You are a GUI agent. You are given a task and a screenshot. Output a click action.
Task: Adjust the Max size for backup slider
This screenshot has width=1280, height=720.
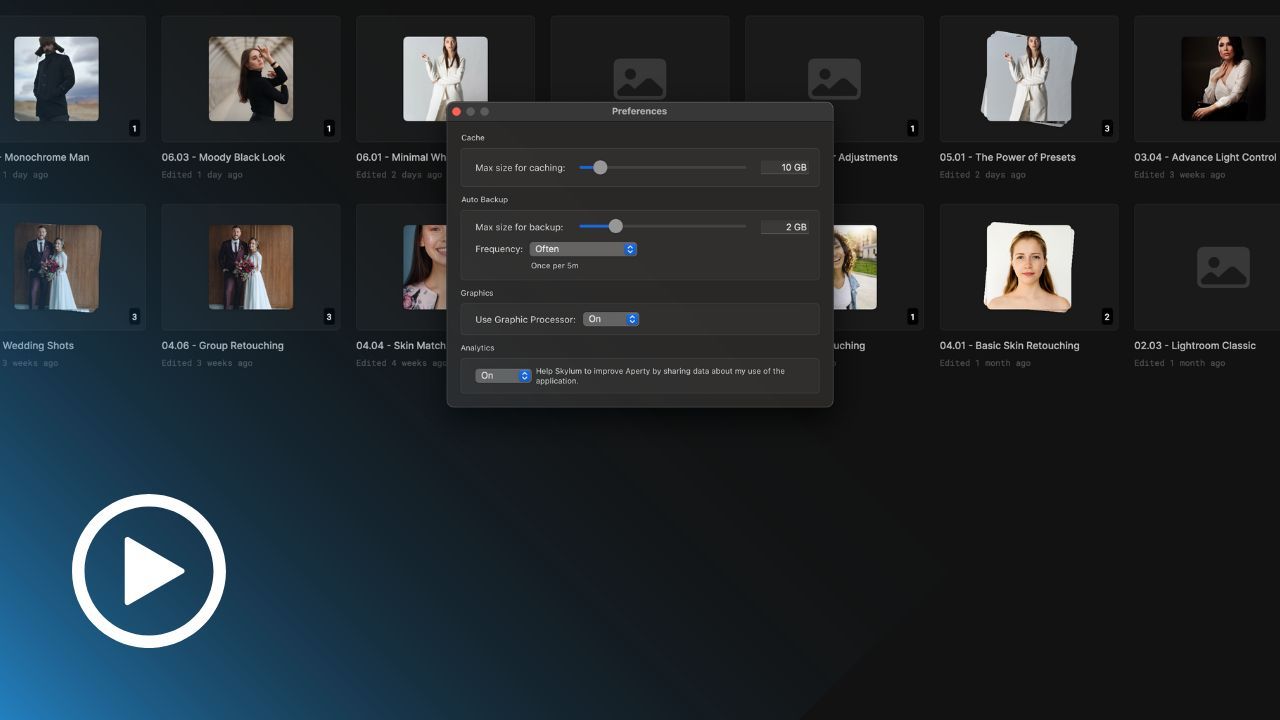662,227
